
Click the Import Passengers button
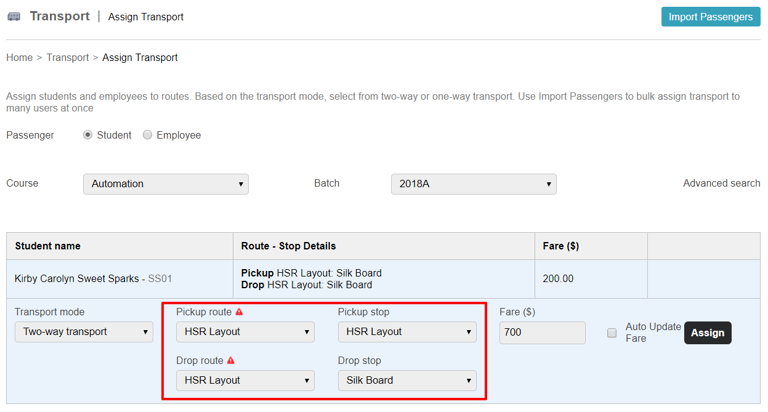710,17
